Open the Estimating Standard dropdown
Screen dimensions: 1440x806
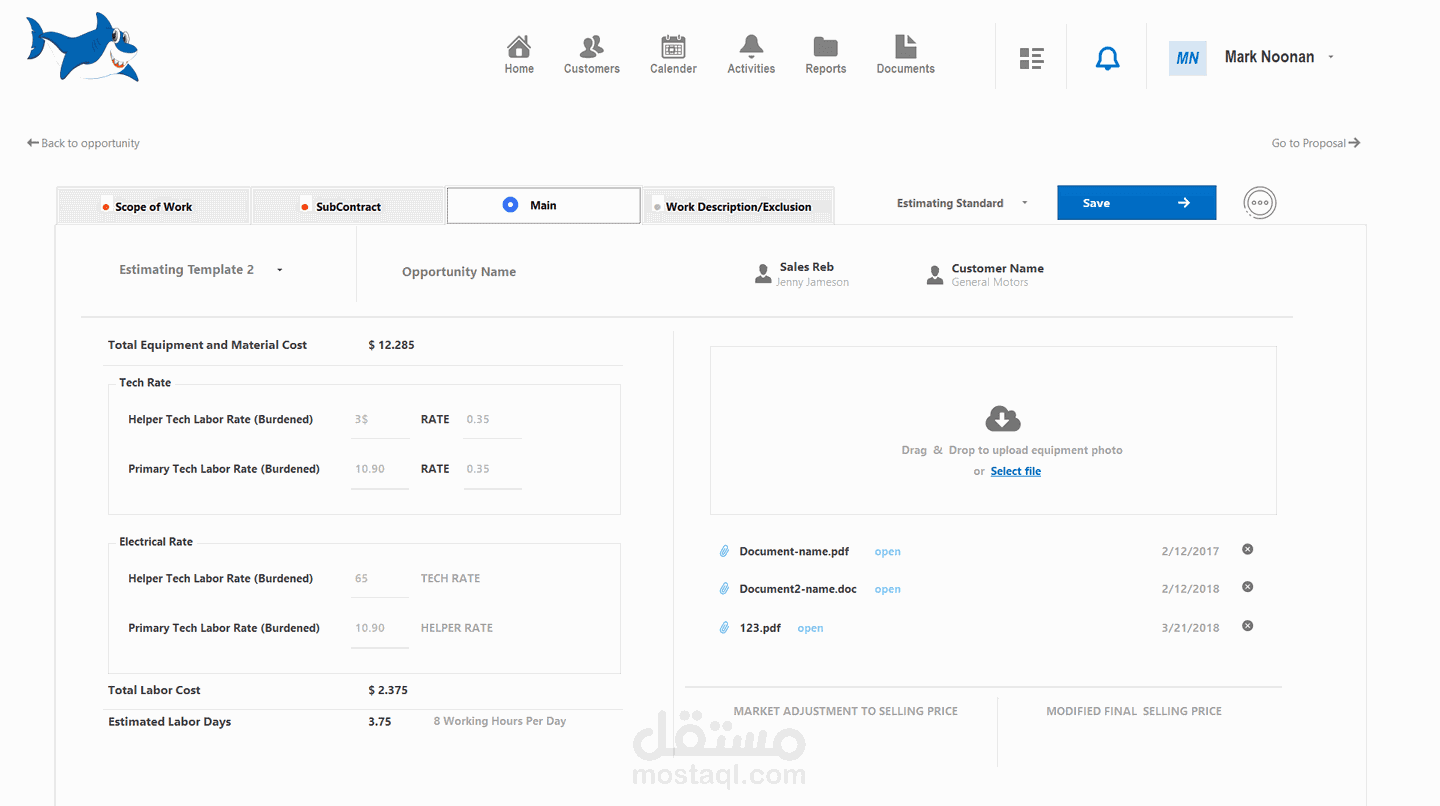tap(1024, 202)
